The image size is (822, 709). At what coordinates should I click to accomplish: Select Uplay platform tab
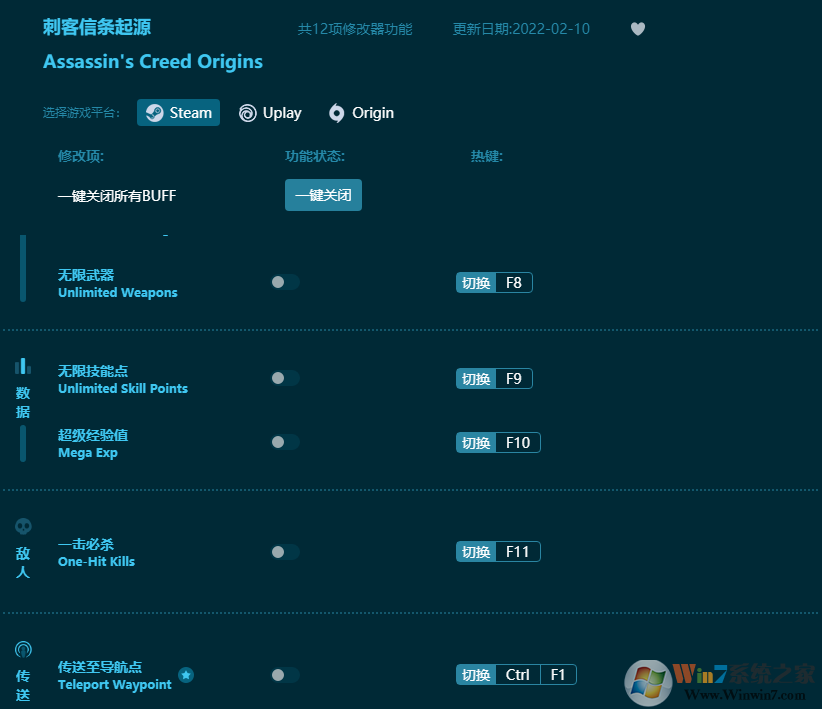[x=270, y=113]
